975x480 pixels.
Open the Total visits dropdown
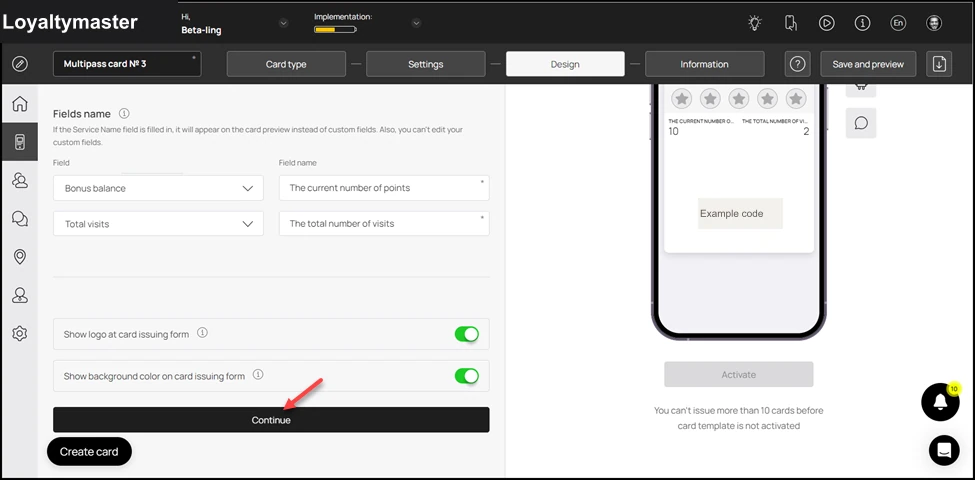pos(159,223)
